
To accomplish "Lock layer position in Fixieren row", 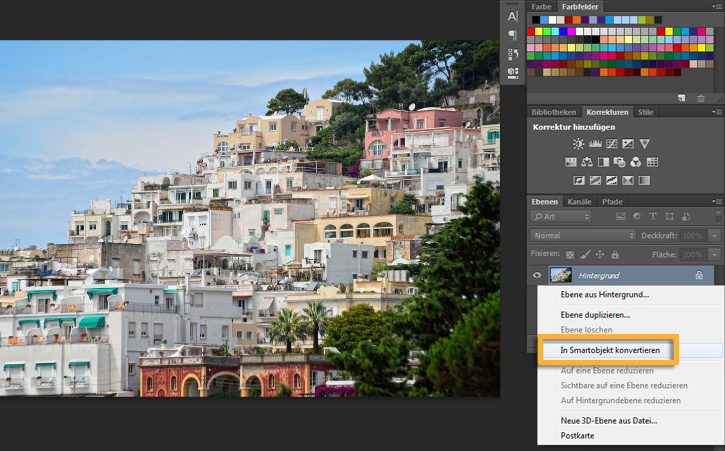I will point(600,254).
